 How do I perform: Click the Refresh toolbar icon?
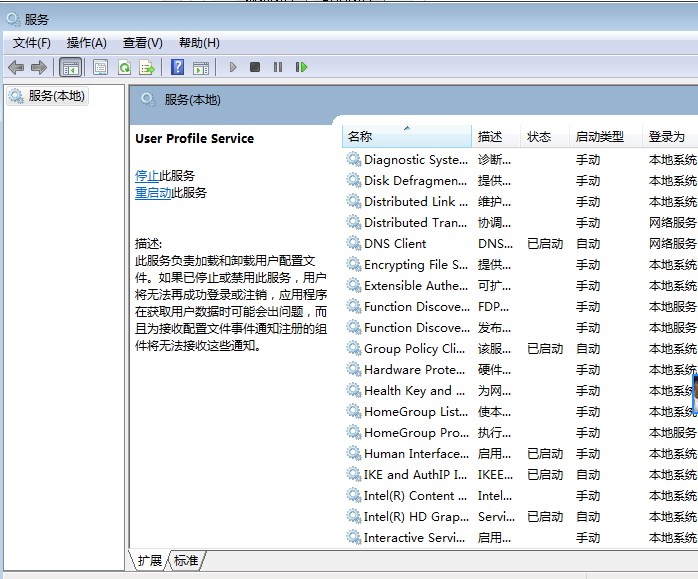(x=124, y=67)
